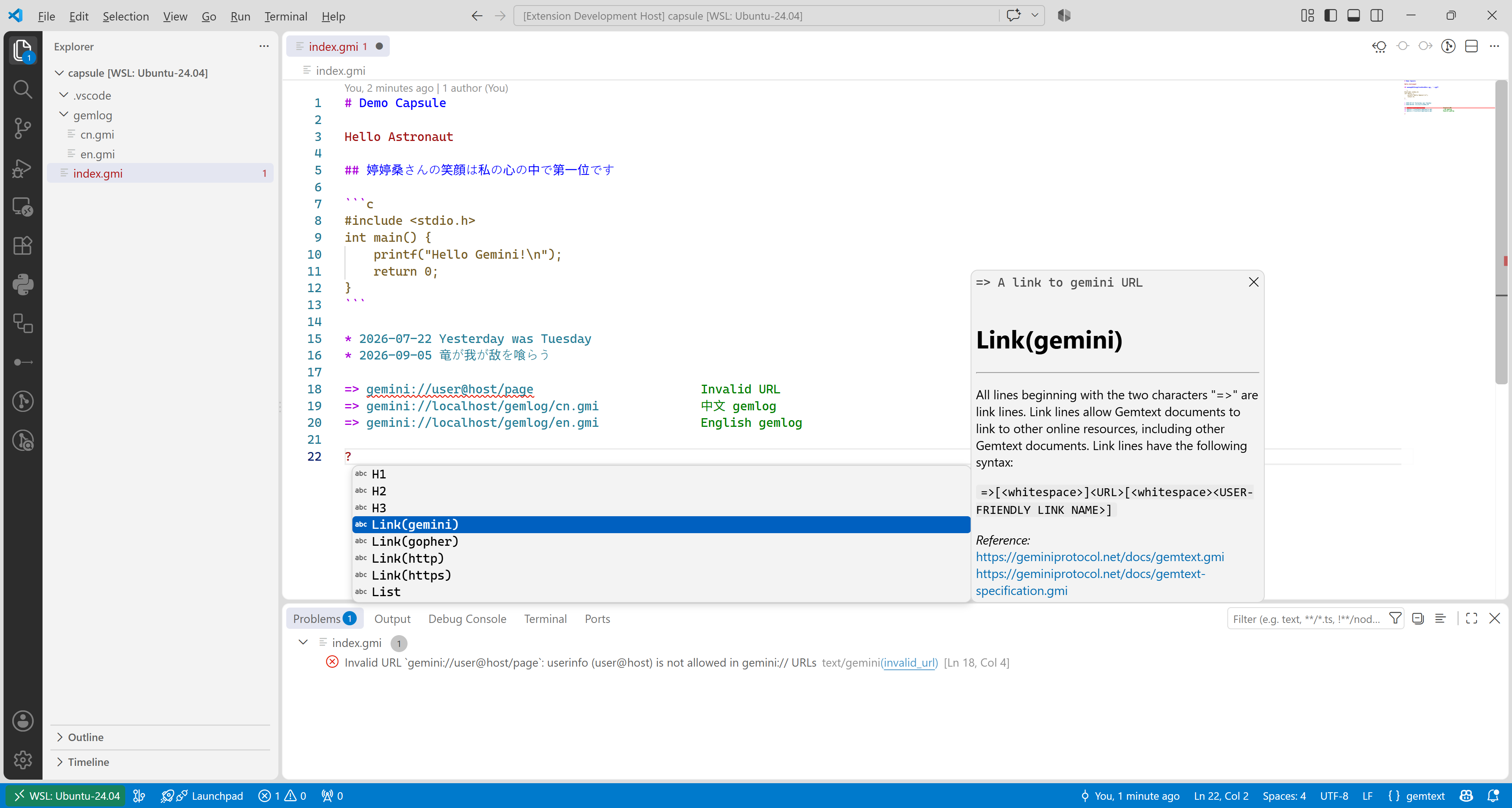
Task: Collapse the .vscode folder
Action: pyautogui.click(x=64, y=95)
